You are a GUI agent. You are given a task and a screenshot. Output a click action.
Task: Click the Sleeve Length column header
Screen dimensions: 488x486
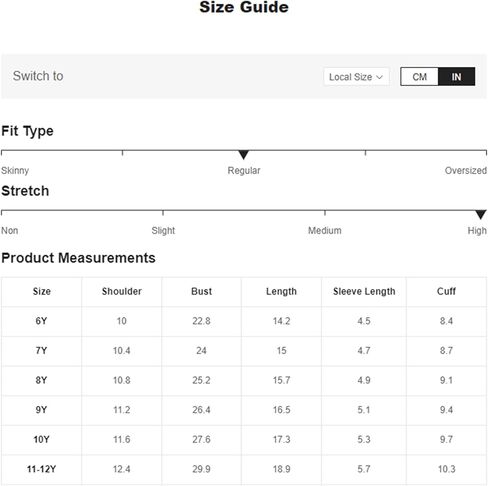[x=364, y=292]
